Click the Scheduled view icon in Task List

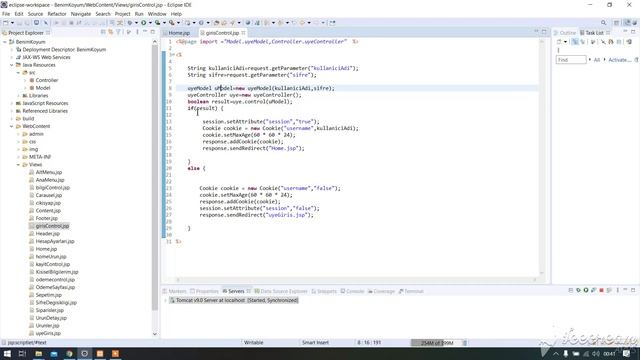point(582,42)
